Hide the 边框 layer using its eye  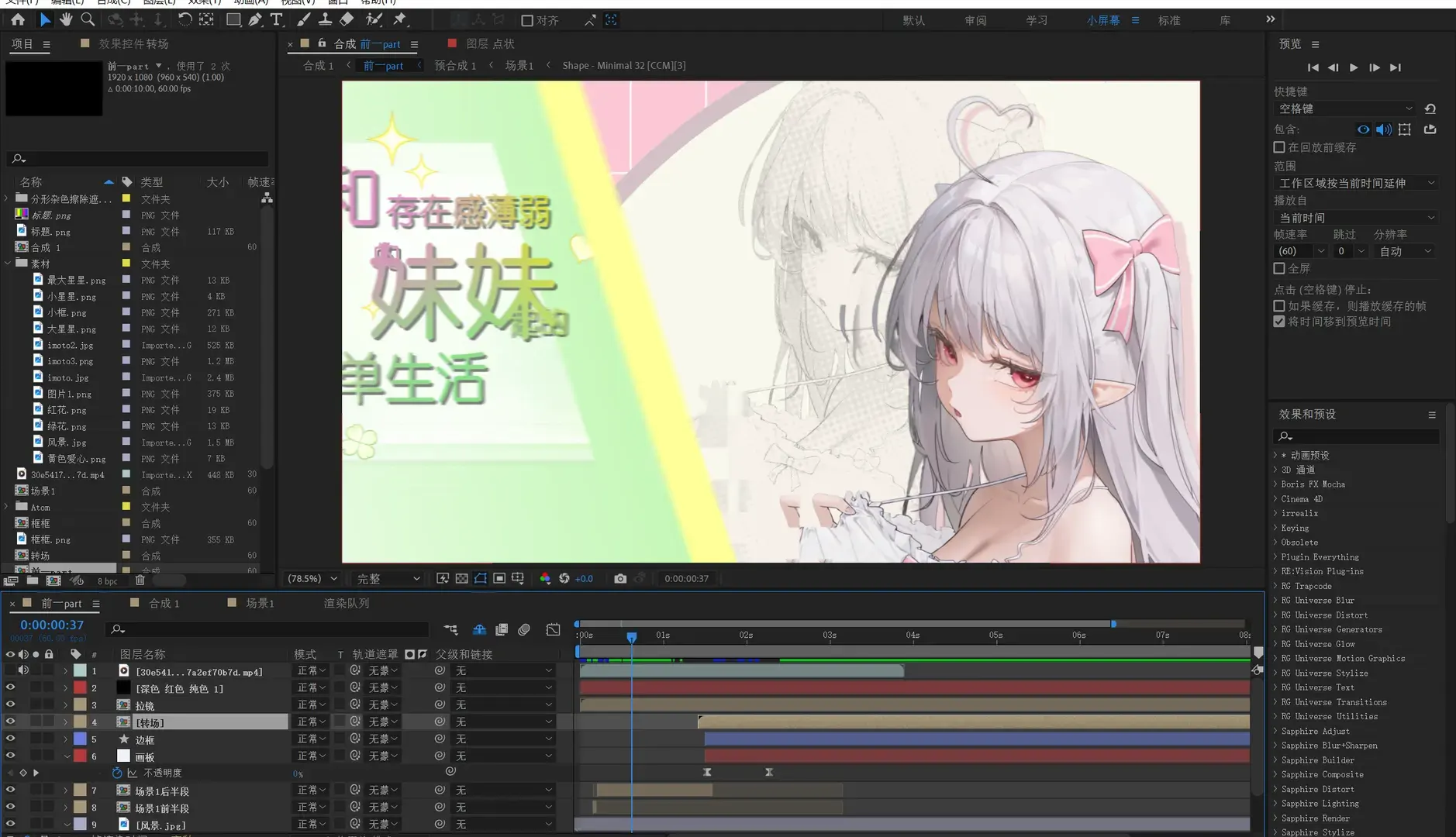pyautogui.click(x=10, y=739)
